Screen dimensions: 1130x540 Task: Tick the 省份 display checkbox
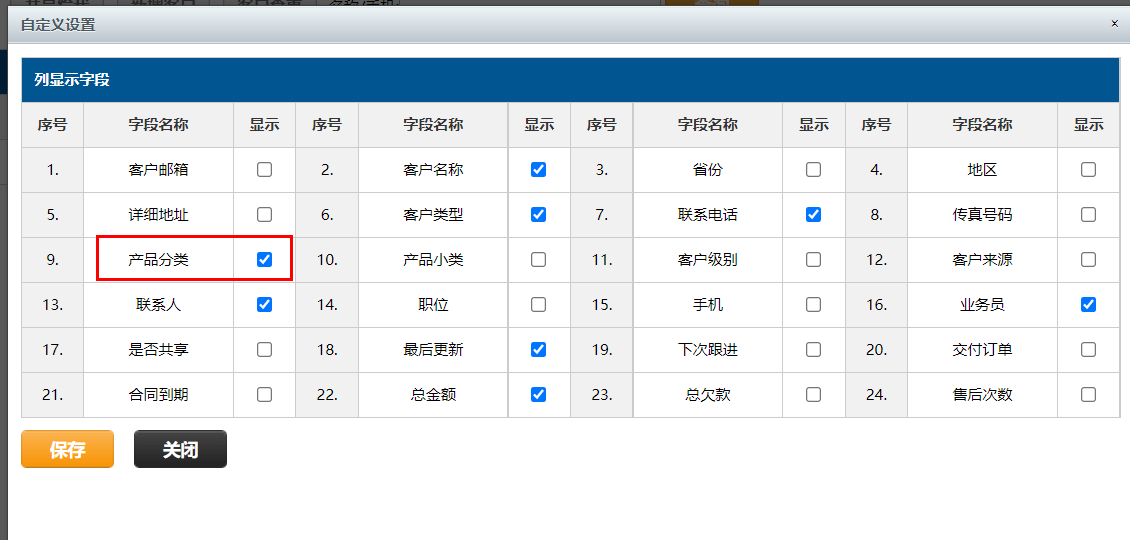[x=814, y=170]
